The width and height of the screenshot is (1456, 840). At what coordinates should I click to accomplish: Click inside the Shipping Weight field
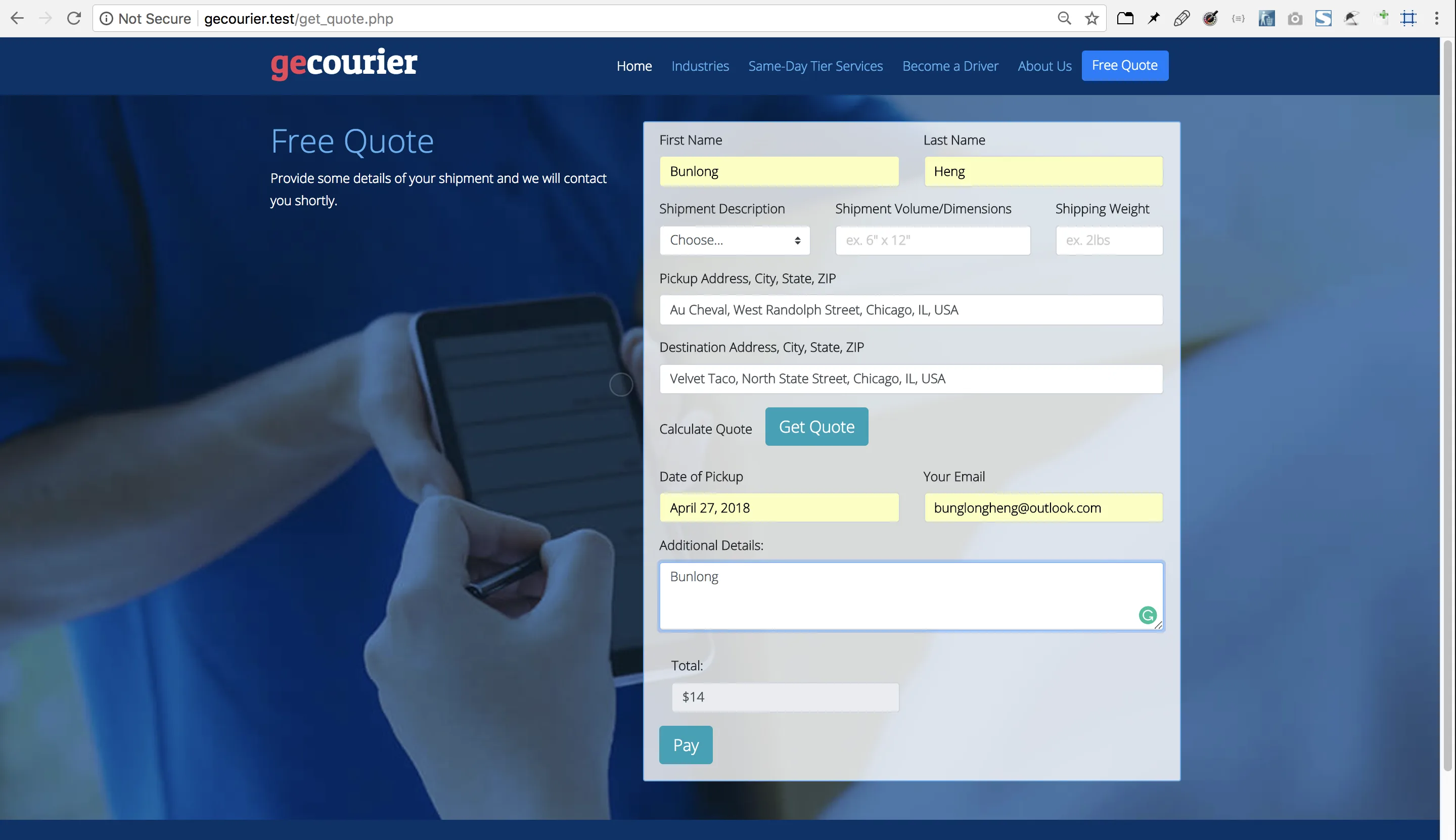pos(1108,240)
